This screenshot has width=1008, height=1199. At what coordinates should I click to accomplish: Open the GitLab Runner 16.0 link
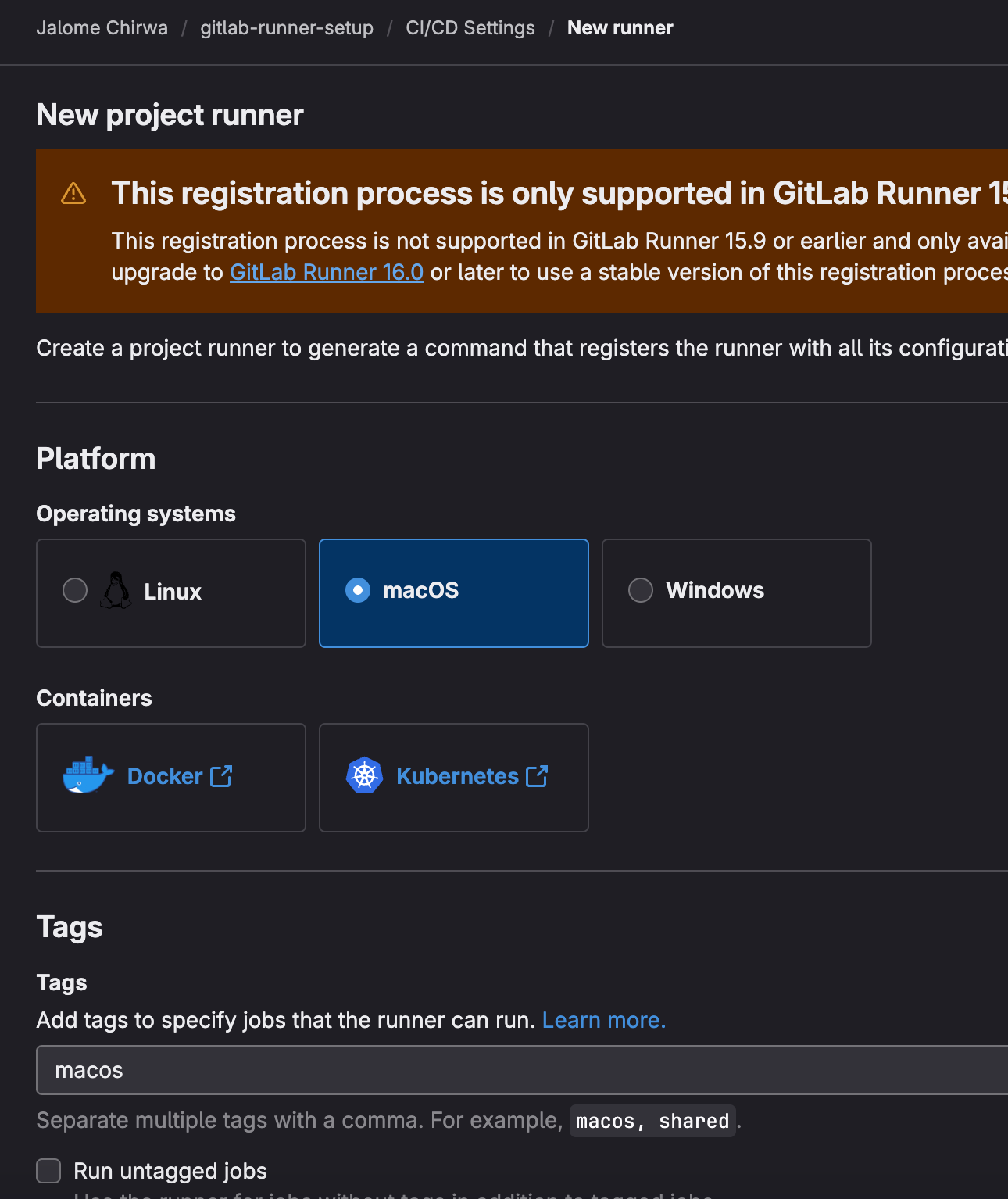(327, 272)
